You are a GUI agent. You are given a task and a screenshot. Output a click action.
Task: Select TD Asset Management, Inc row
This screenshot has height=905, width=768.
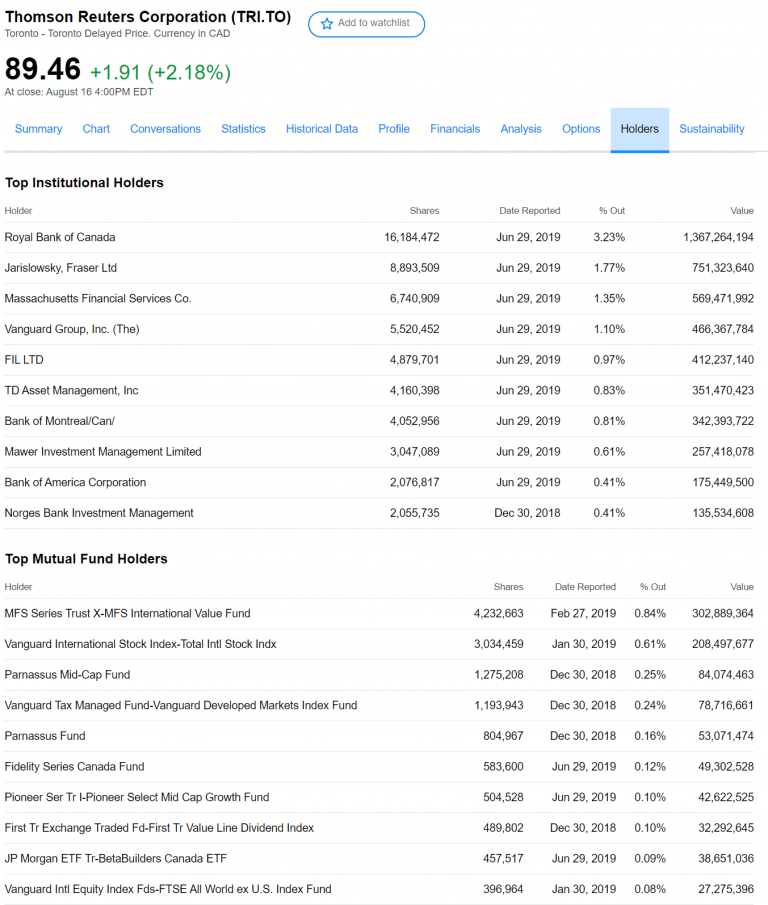(379, 390)
